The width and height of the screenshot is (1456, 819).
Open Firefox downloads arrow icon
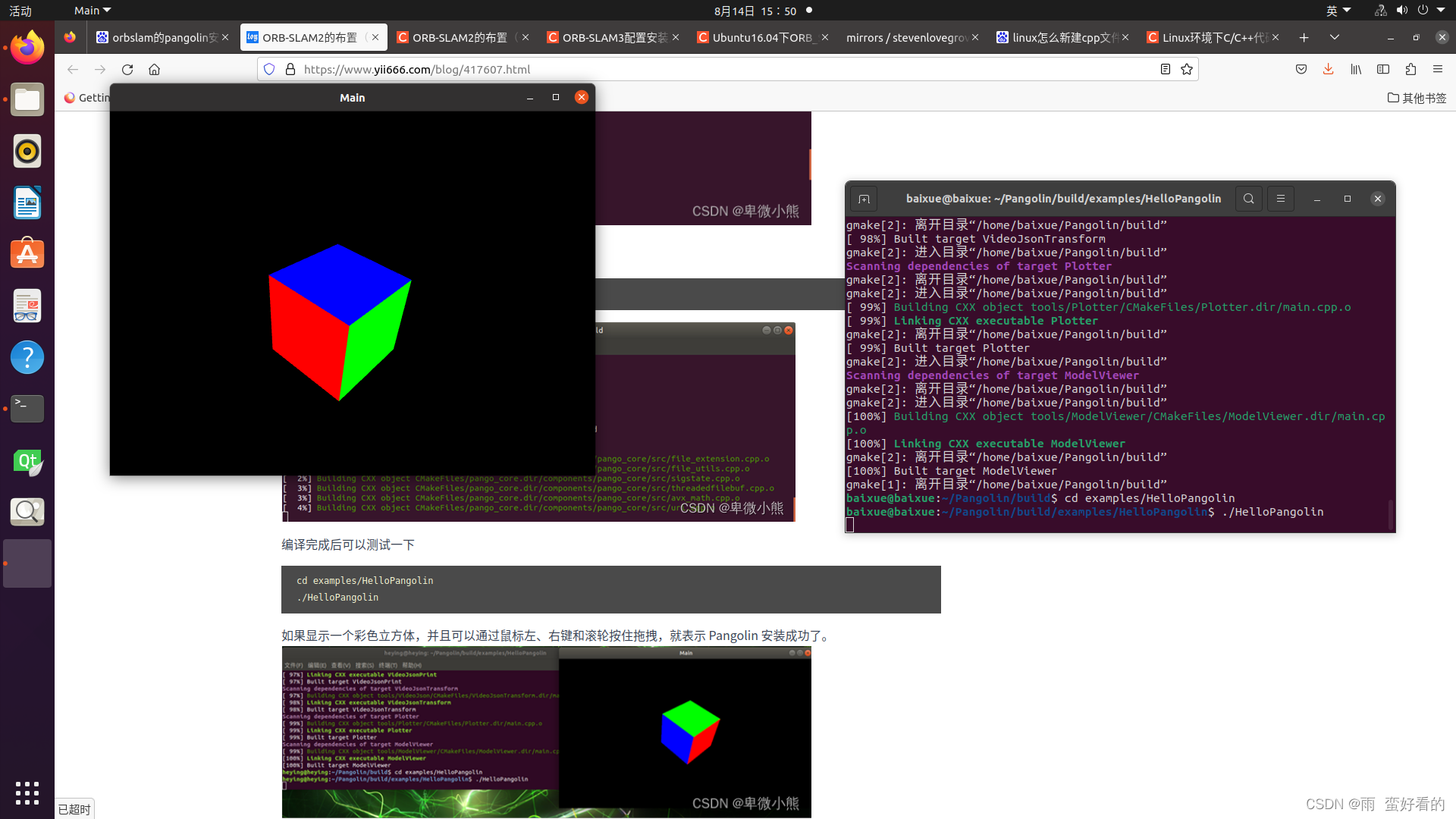1328,69
